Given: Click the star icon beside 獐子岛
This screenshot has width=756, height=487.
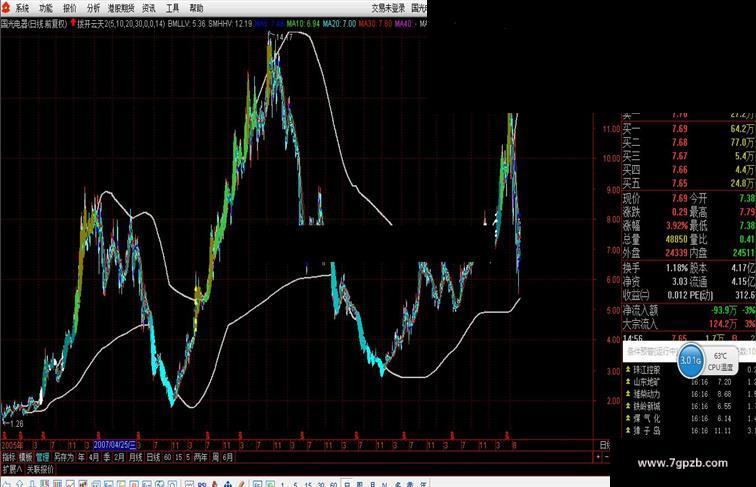Looking at the screenshot, I should click(628, 430).
